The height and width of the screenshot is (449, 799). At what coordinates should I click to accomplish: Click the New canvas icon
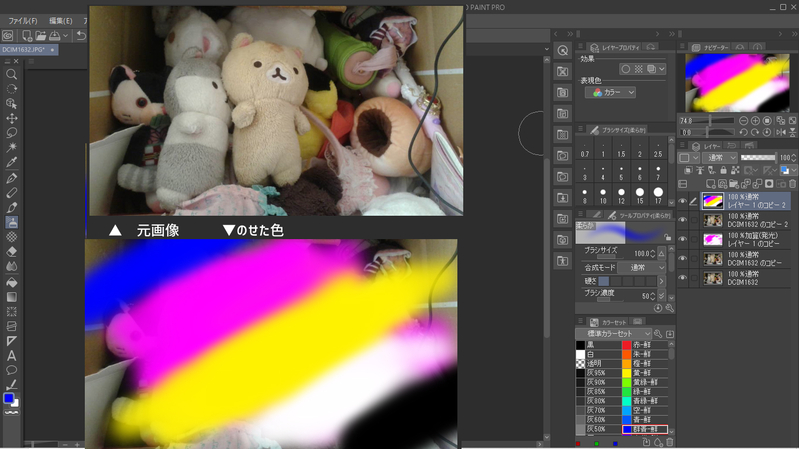(26, 35)
